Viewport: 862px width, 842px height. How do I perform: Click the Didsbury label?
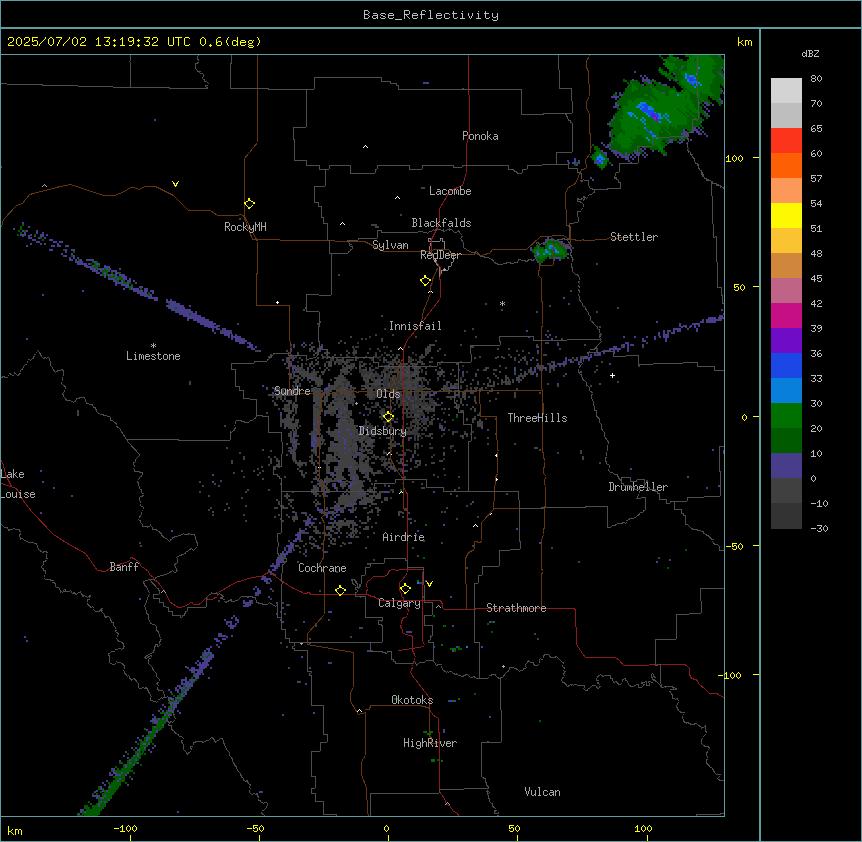click(x=383, y=431)
